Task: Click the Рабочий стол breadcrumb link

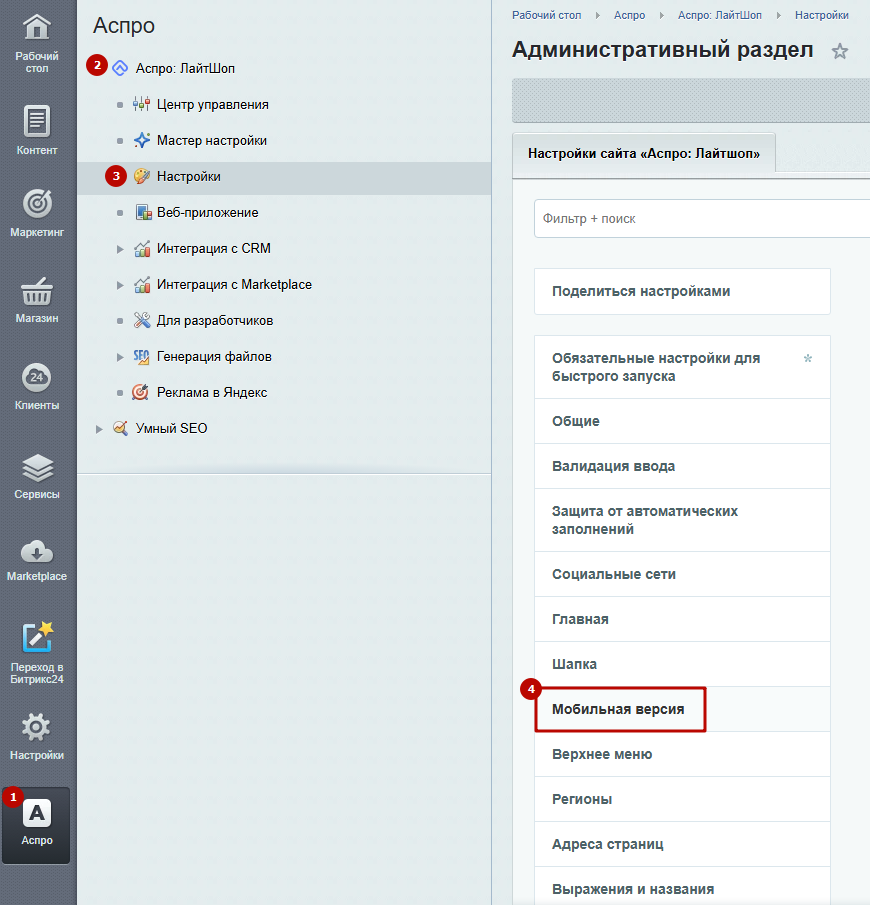Action: point(546,15)
